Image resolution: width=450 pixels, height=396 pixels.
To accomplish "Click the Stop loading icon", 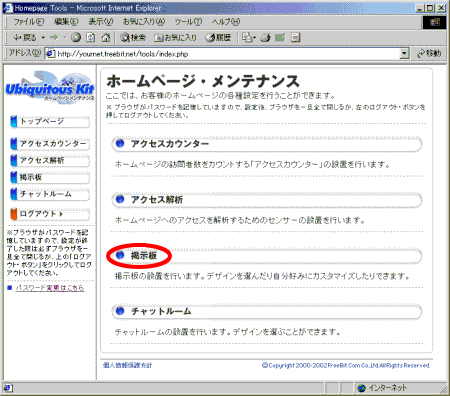I will (76, 38).
